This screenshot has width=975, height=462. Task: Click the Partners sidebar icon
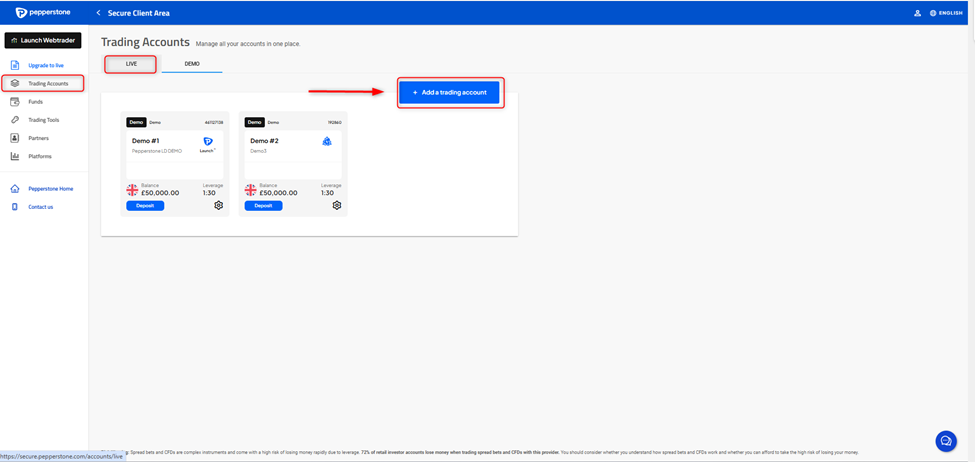[15, 138]
